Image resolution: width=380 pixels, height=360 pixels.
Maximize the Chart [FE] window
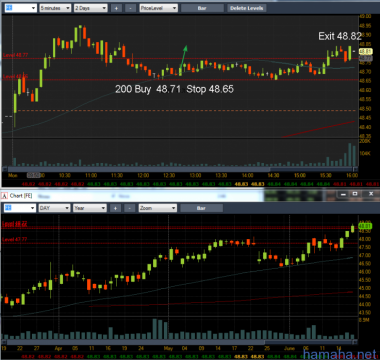click(x=355, y=194)
